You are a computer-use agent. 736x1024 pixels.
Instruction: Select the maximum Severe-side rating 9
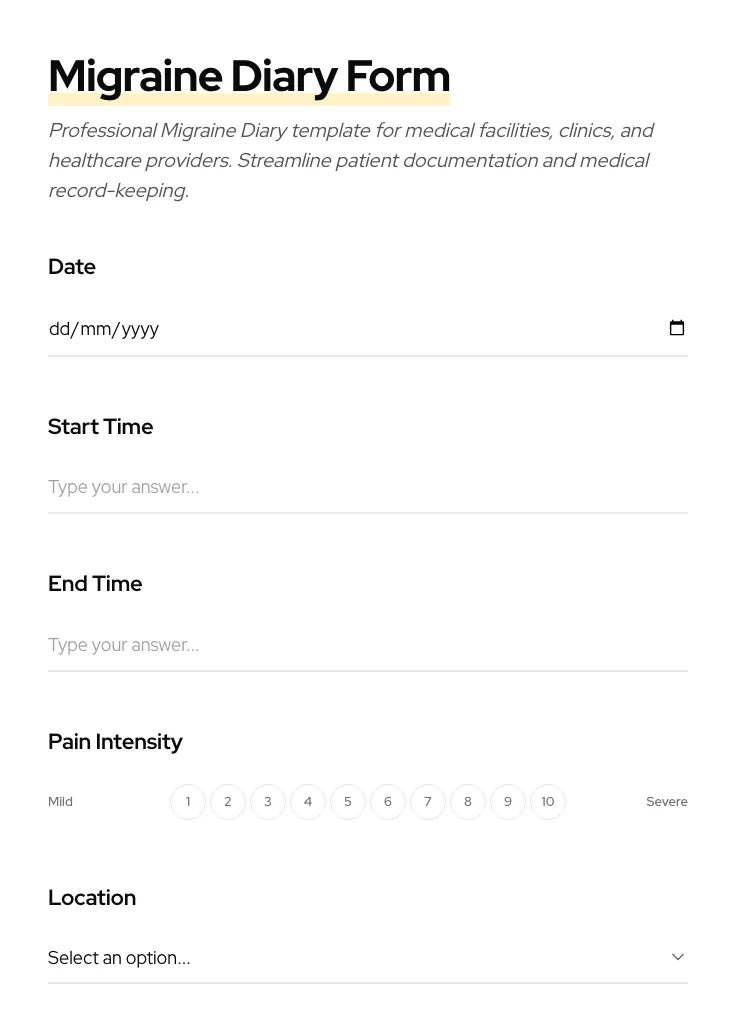[508, 801]
